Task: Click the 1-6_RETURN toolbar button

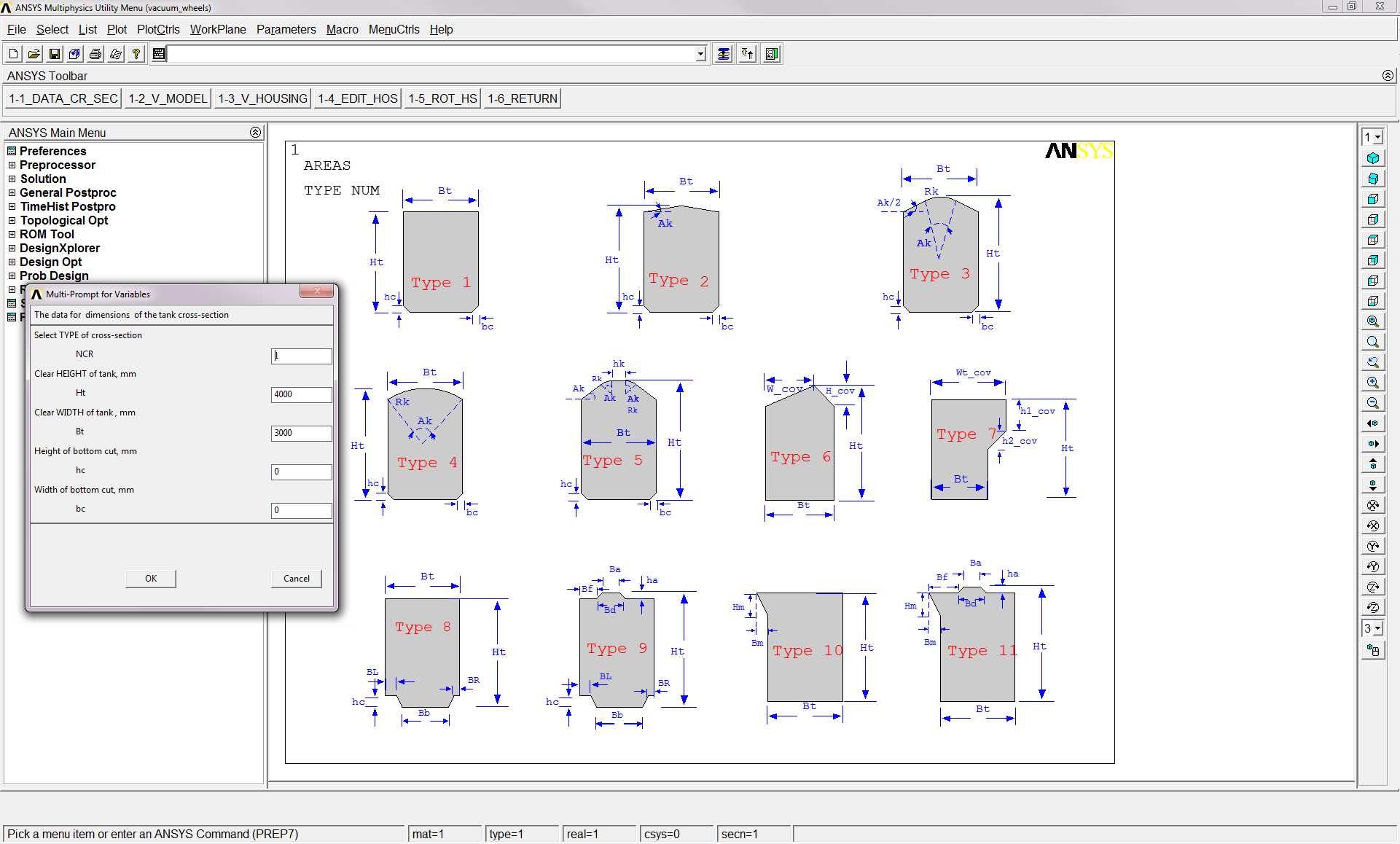Action: click(x=523, y=98)
